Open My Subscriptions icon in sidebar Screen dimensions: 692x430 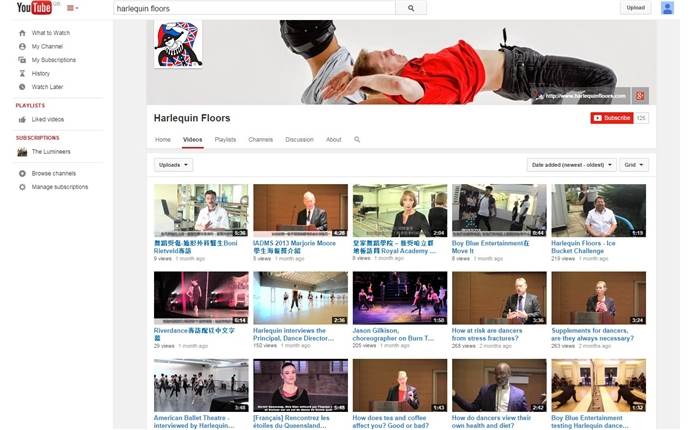[x=22, y=60]
